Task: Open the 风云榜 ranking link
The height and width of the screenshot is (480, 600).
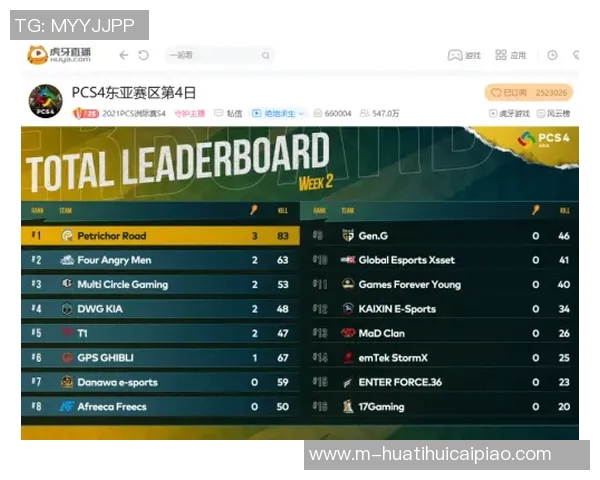Action: click(x=553, y=113)
